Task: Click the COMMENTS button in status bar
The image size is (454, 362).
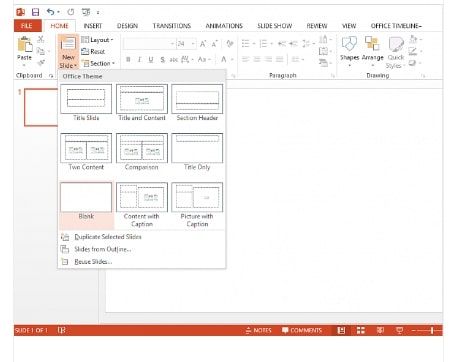Action: point(302,330)
